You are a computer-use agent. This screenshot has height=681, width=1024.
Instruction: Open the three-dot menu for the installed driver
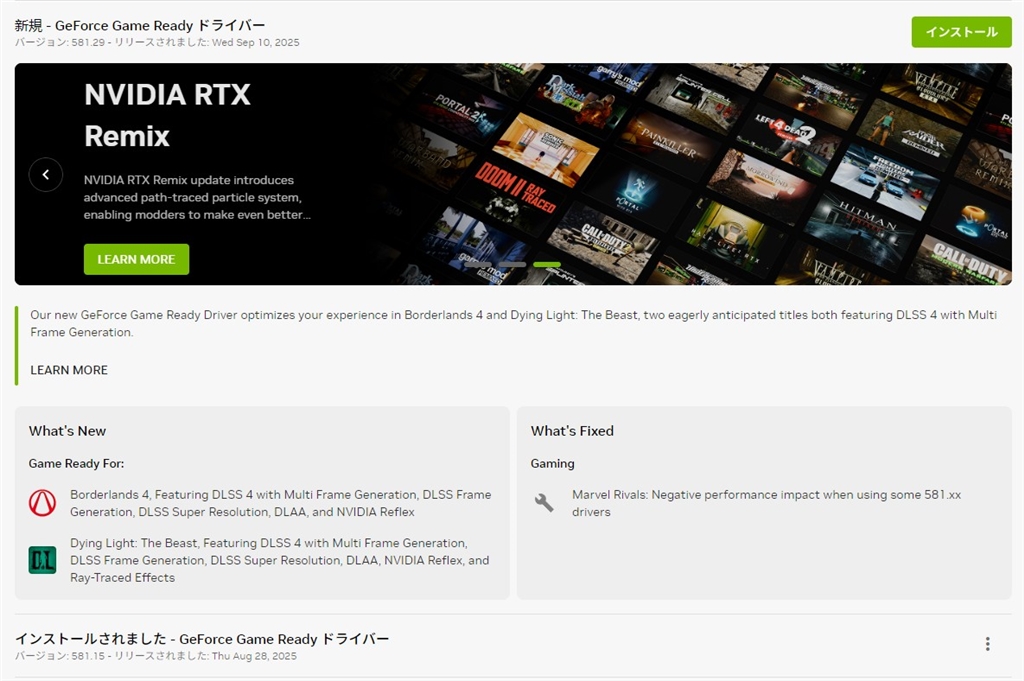(987, 644)
